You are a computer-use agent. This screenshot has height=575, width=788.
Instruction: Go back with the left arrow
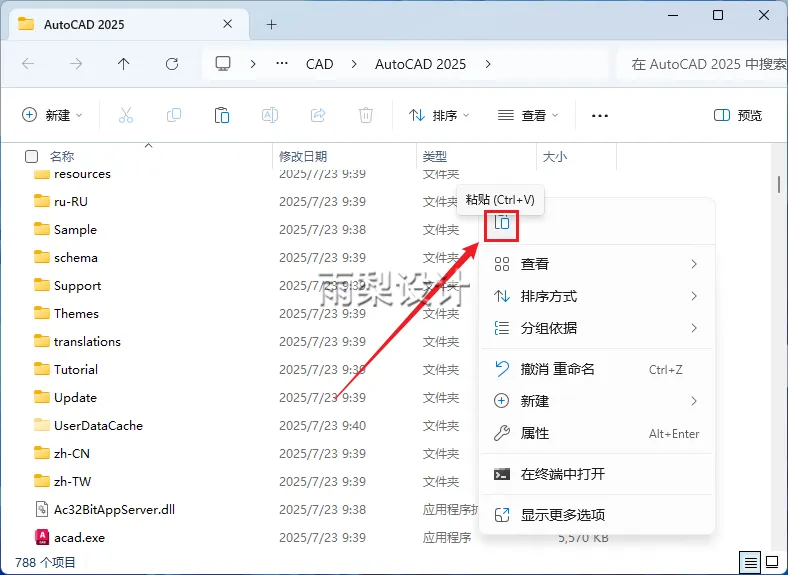pyautogui.click(x=28, y=64)
